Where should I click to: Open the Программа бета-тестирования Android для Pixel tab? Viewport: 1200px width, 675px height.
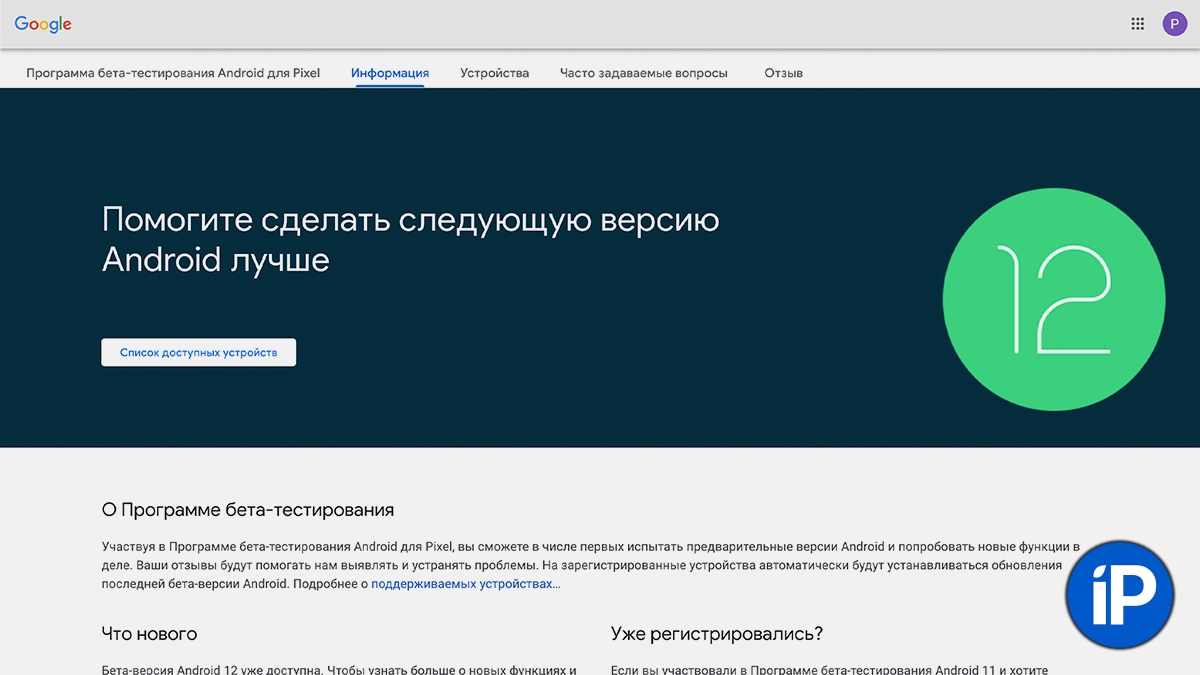coord(173,73)
